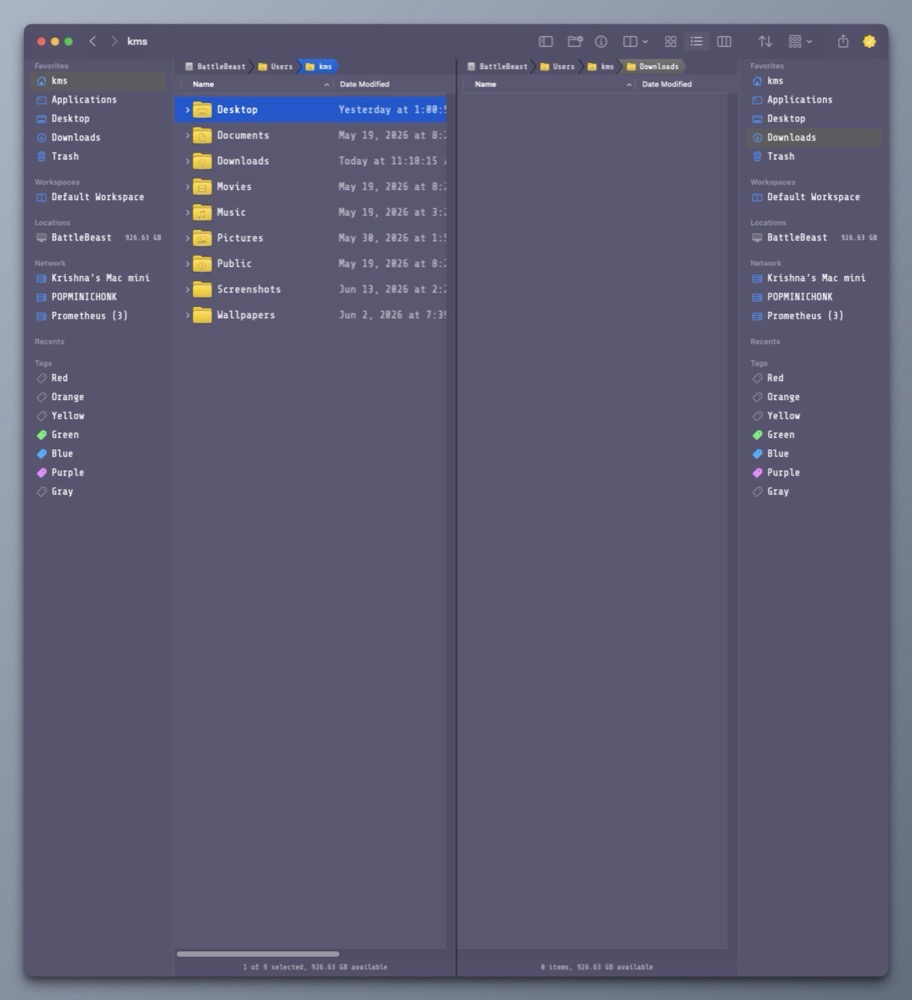The width and height of the screenshot is (912, 1000).
Task: Click "1 of 9 selected" status text
Action: [274, 967]
